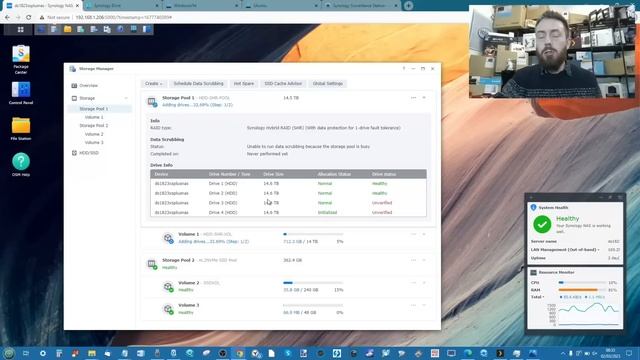Click the Drive Size column header
The height and width of the screenshot is (360, 640).
pos(273,174)
